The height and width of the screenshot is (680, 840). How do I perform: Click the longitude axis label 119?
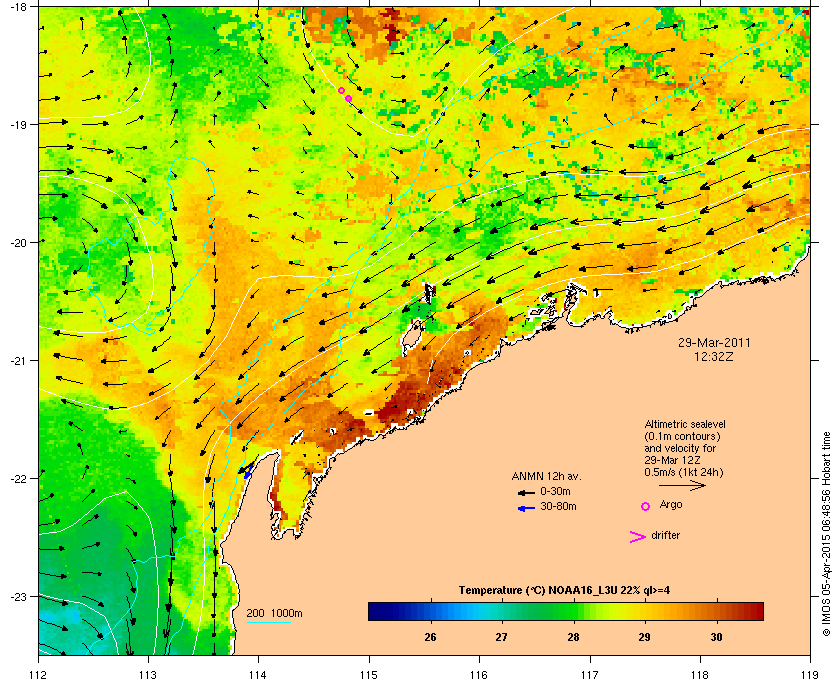tap(810, 675)
